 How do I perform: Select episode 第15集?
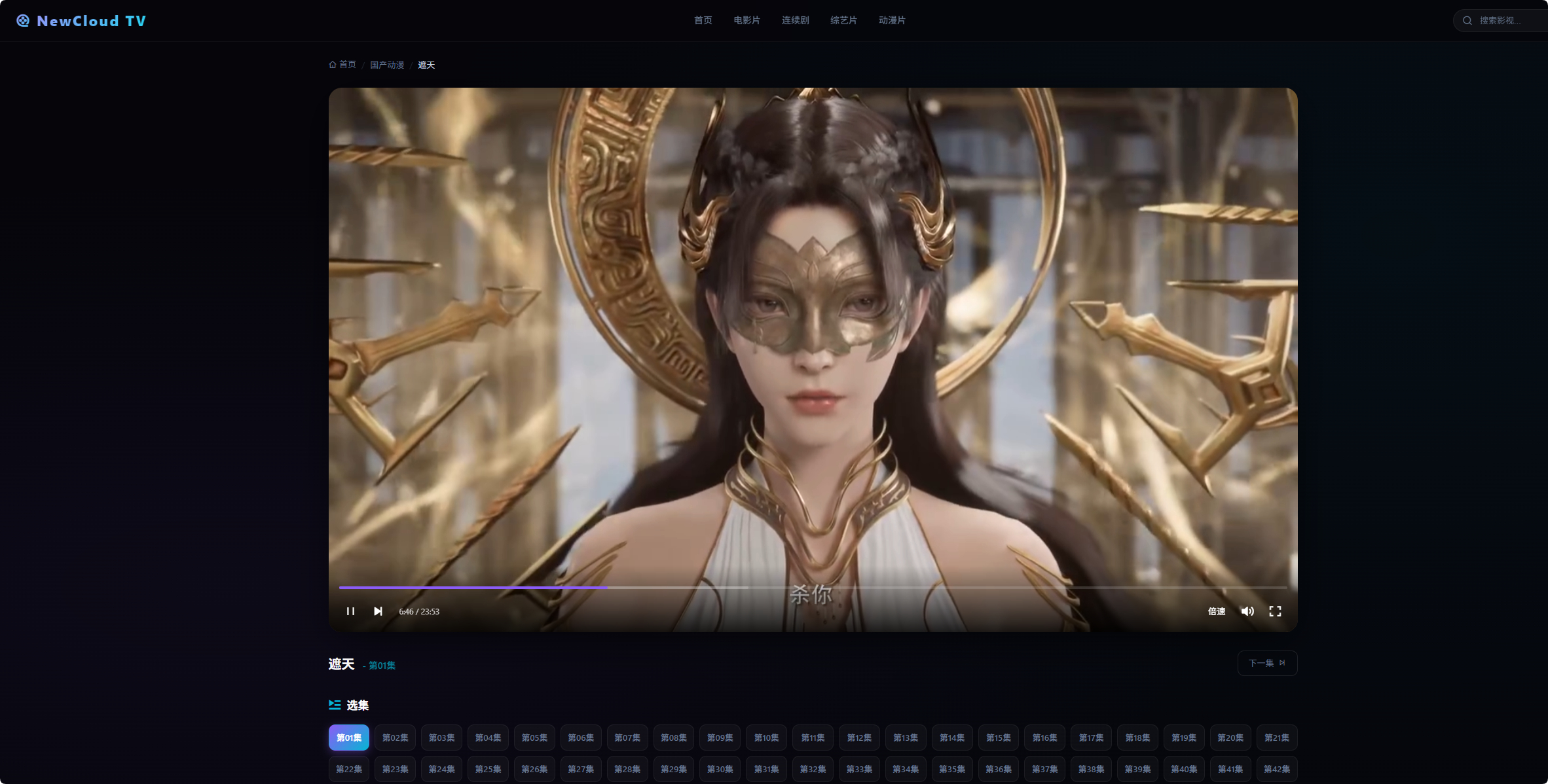coord(999,738)
